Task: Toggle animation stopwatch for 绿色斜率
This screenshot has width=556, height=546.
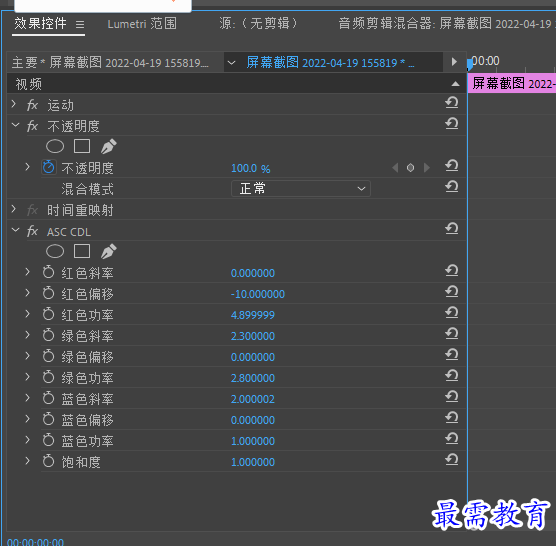Action: click(48, 335)
